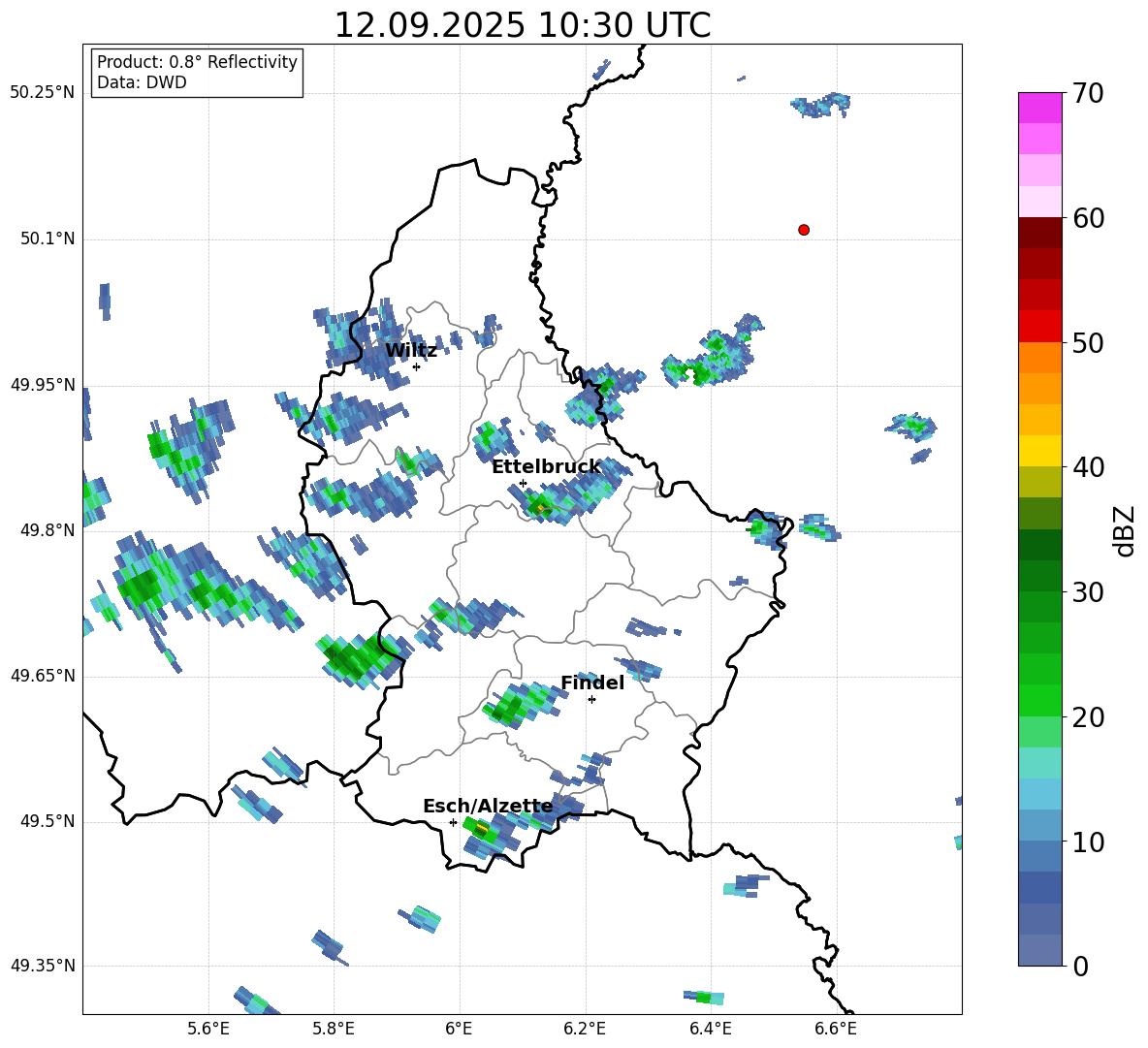Click the yellow echo core near Esch/Alzette
The width and height of the screenshot is (1148, 1048).
point(480,829)
